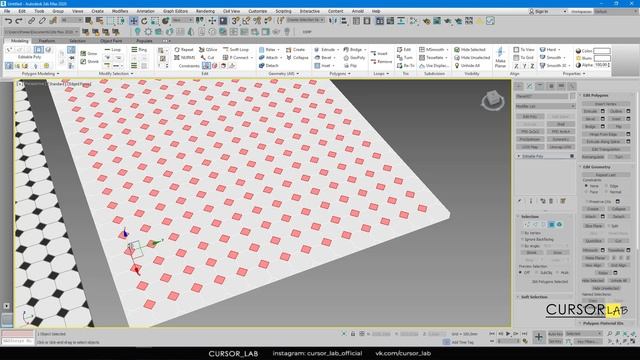Activate the Select and Scale tool

coord(155,21)
